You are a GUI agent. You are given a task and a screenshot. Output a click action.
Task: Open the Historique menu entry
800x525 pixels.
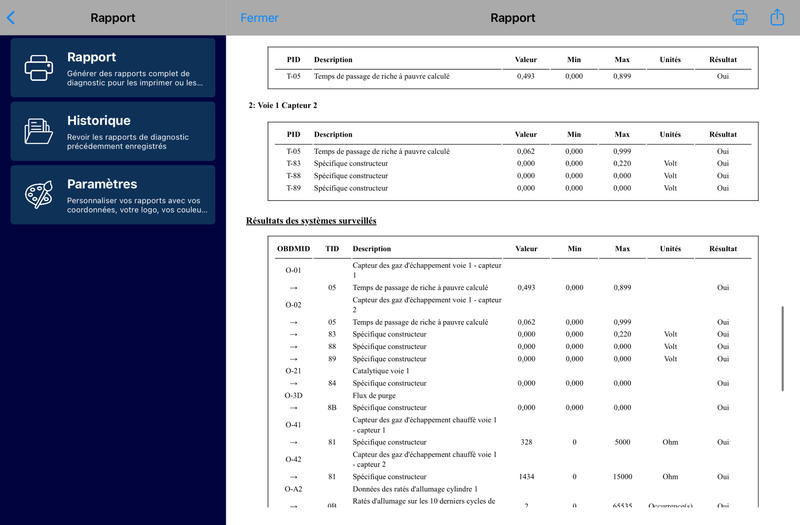pos(113,131)
